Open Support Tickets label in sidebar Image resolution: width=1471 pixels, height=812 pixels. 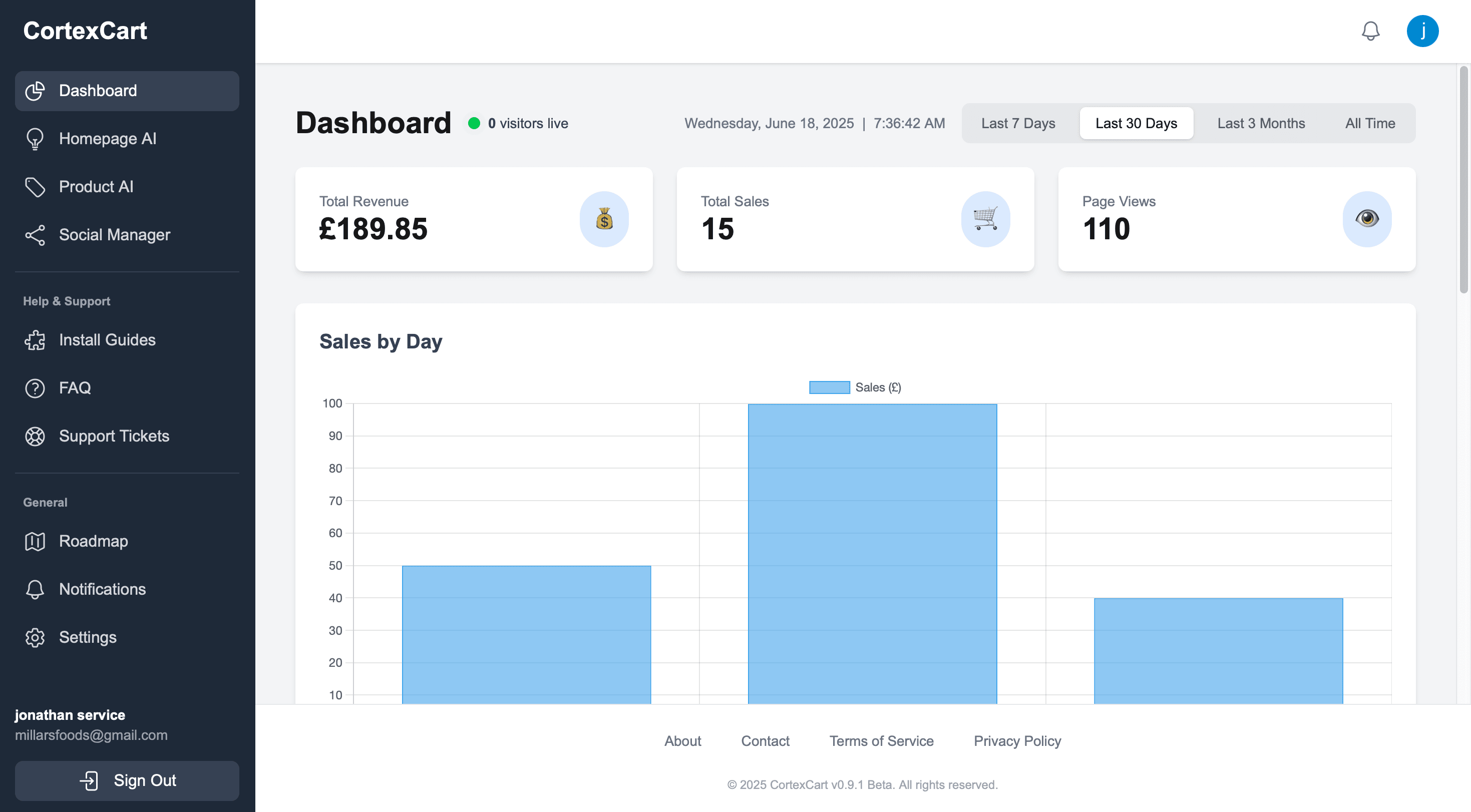114,436
